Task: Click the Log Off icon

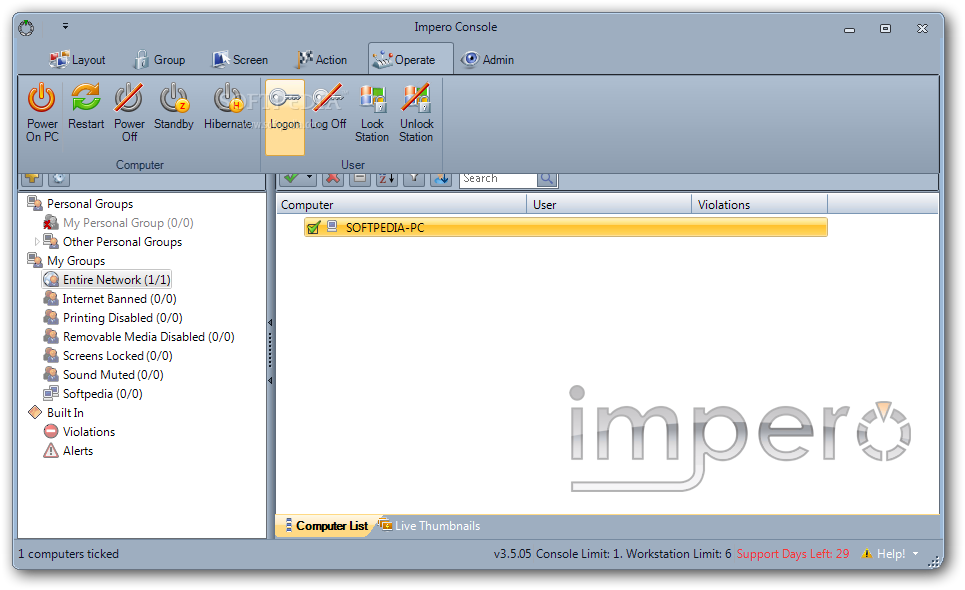Action: [x=328, y=98]
